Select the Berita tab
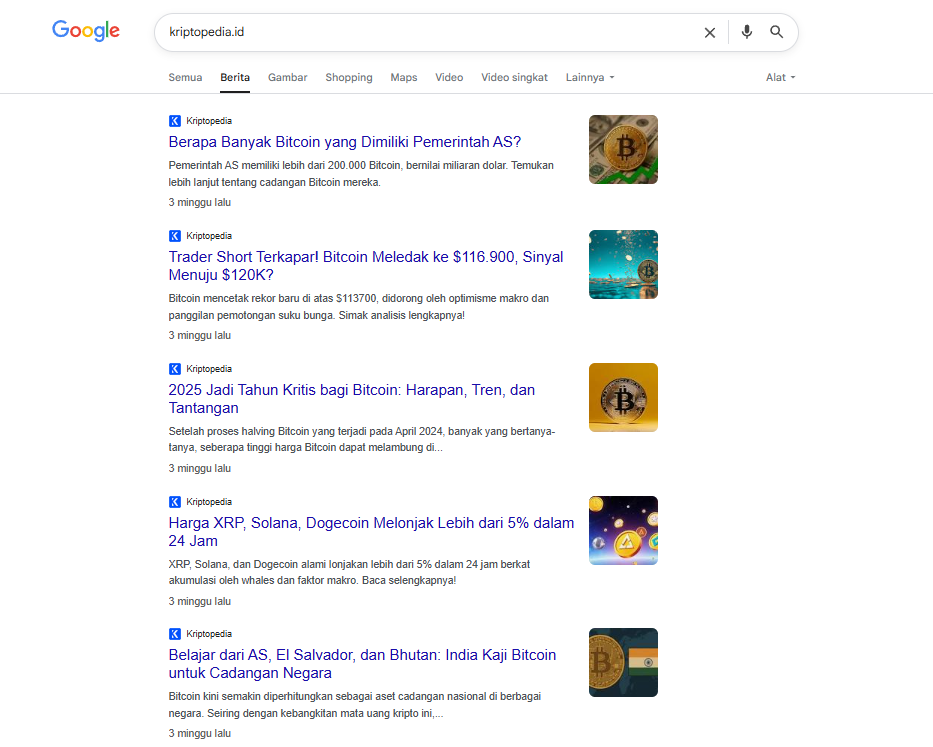933x747 pixels. (235, 77)
